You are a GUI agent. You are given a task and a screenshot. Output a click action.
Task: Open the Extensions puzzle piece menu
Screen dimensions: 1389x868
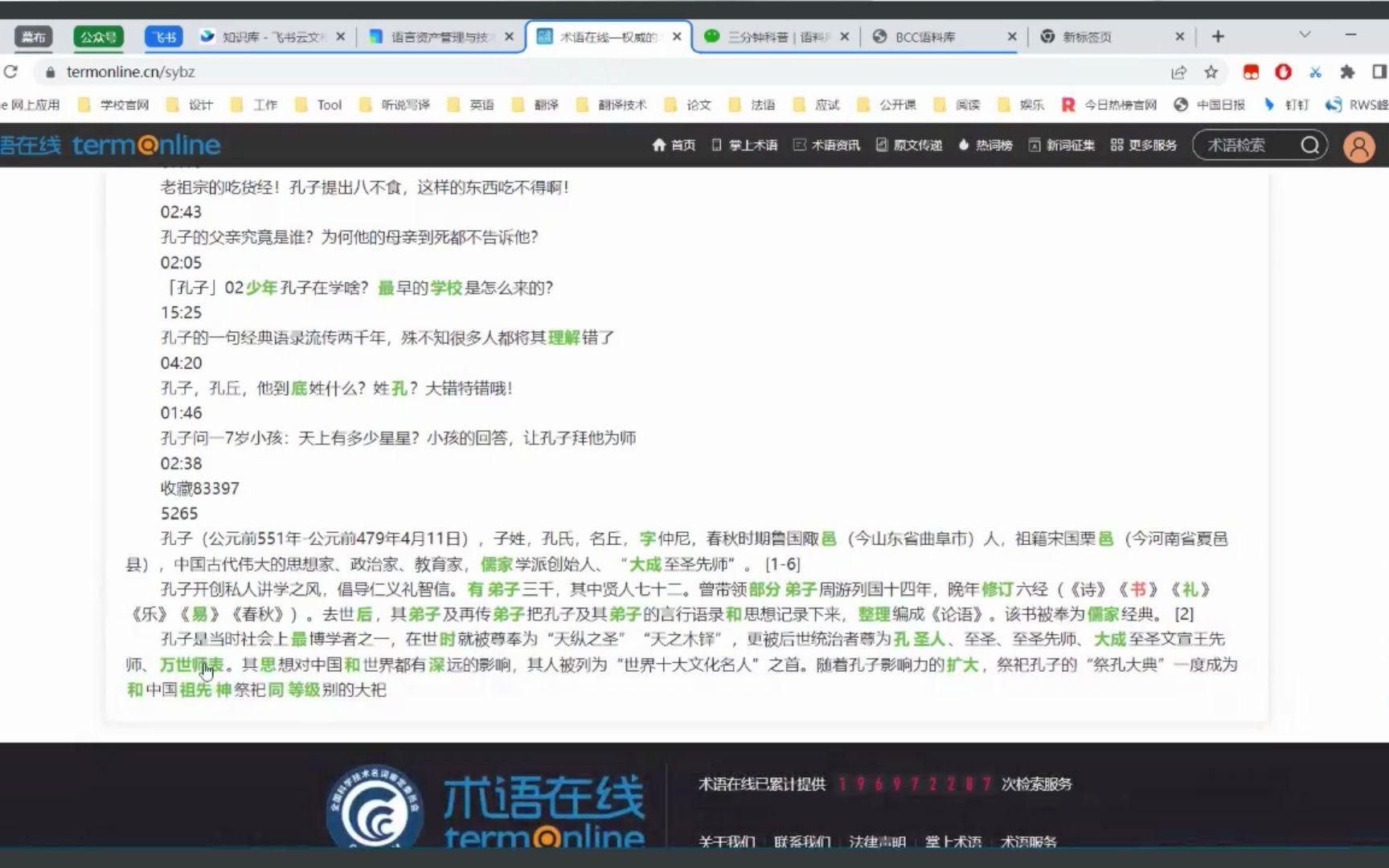pos(1347,72)
